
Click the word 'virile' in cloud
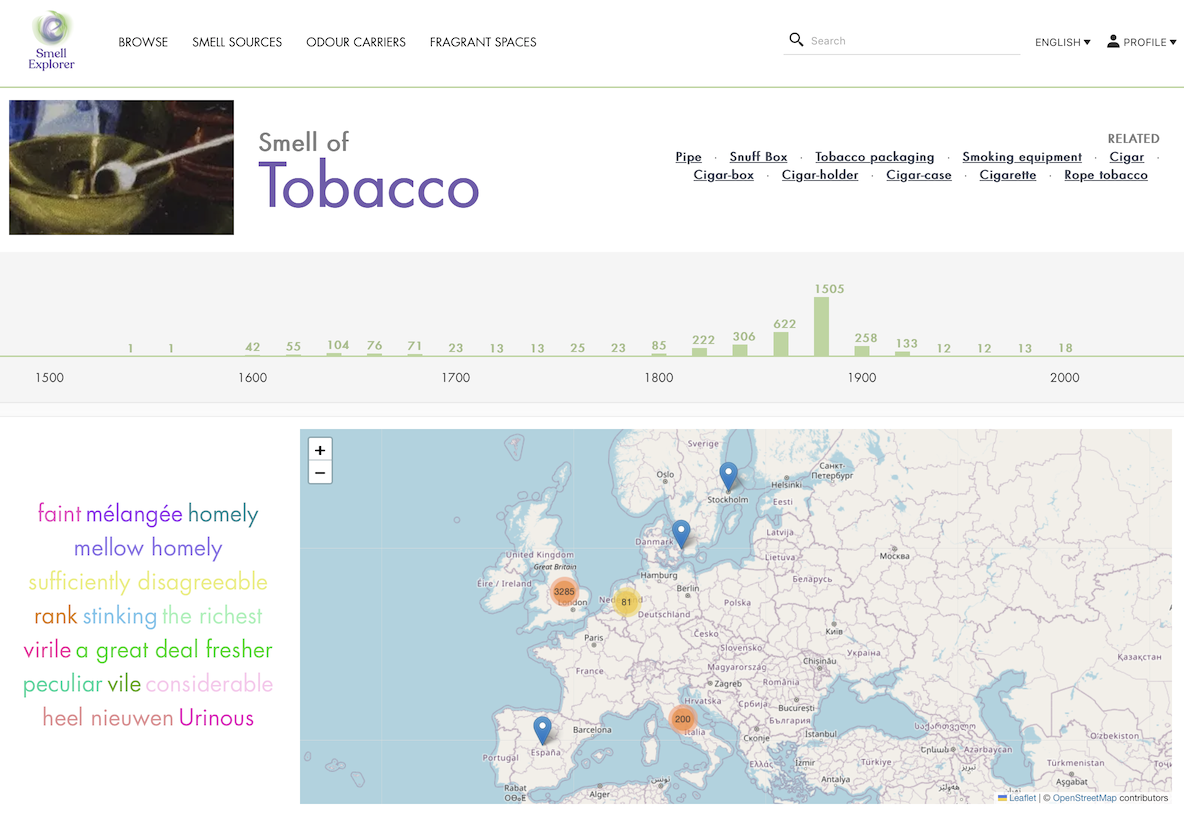(x=47, y=650)
